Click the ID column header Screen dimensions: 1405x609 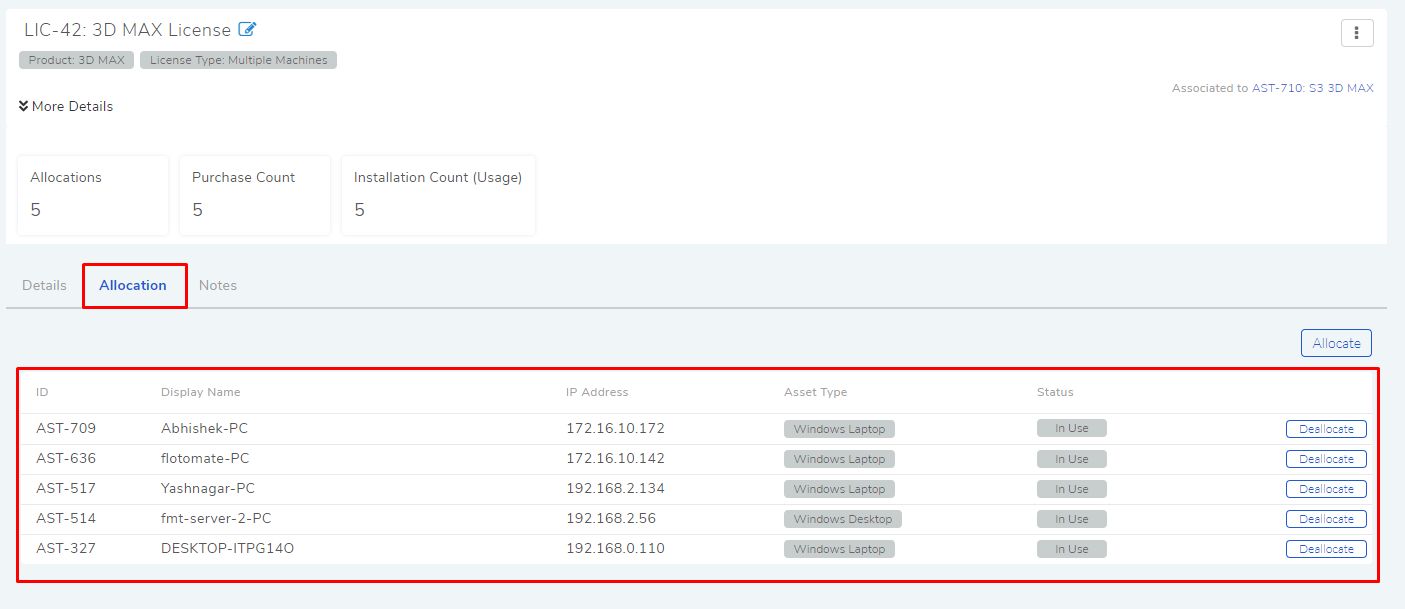[42, 392]
